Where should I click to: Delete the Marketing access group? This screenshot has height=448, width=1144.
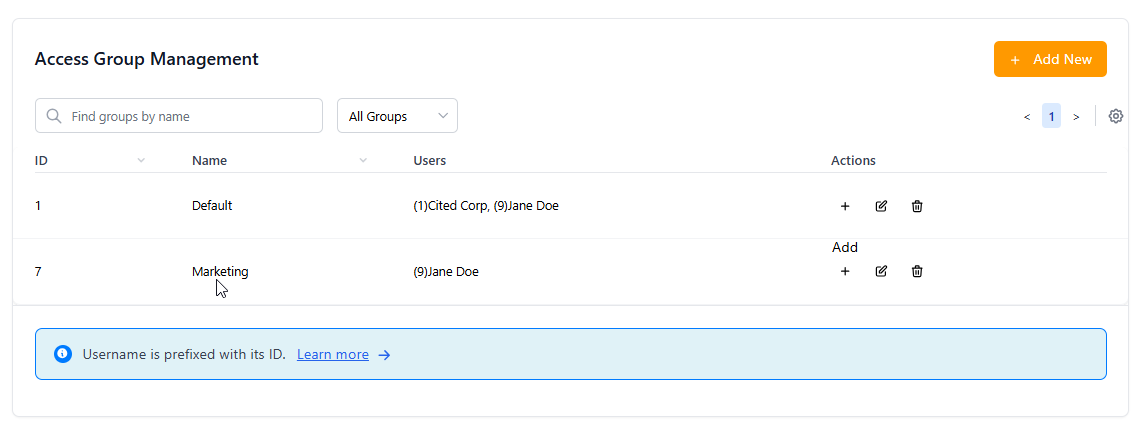[917, 271]
